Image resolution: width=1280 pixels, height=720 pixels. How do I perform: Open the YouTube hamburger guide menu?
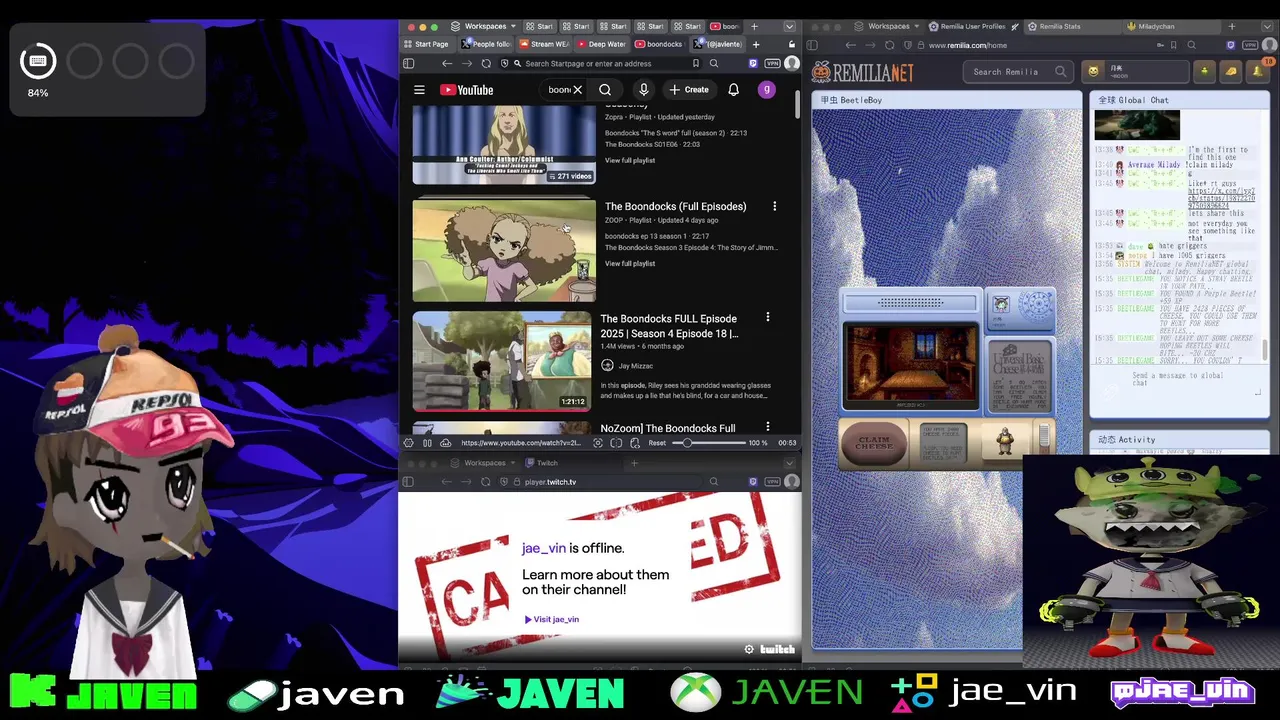419,90
